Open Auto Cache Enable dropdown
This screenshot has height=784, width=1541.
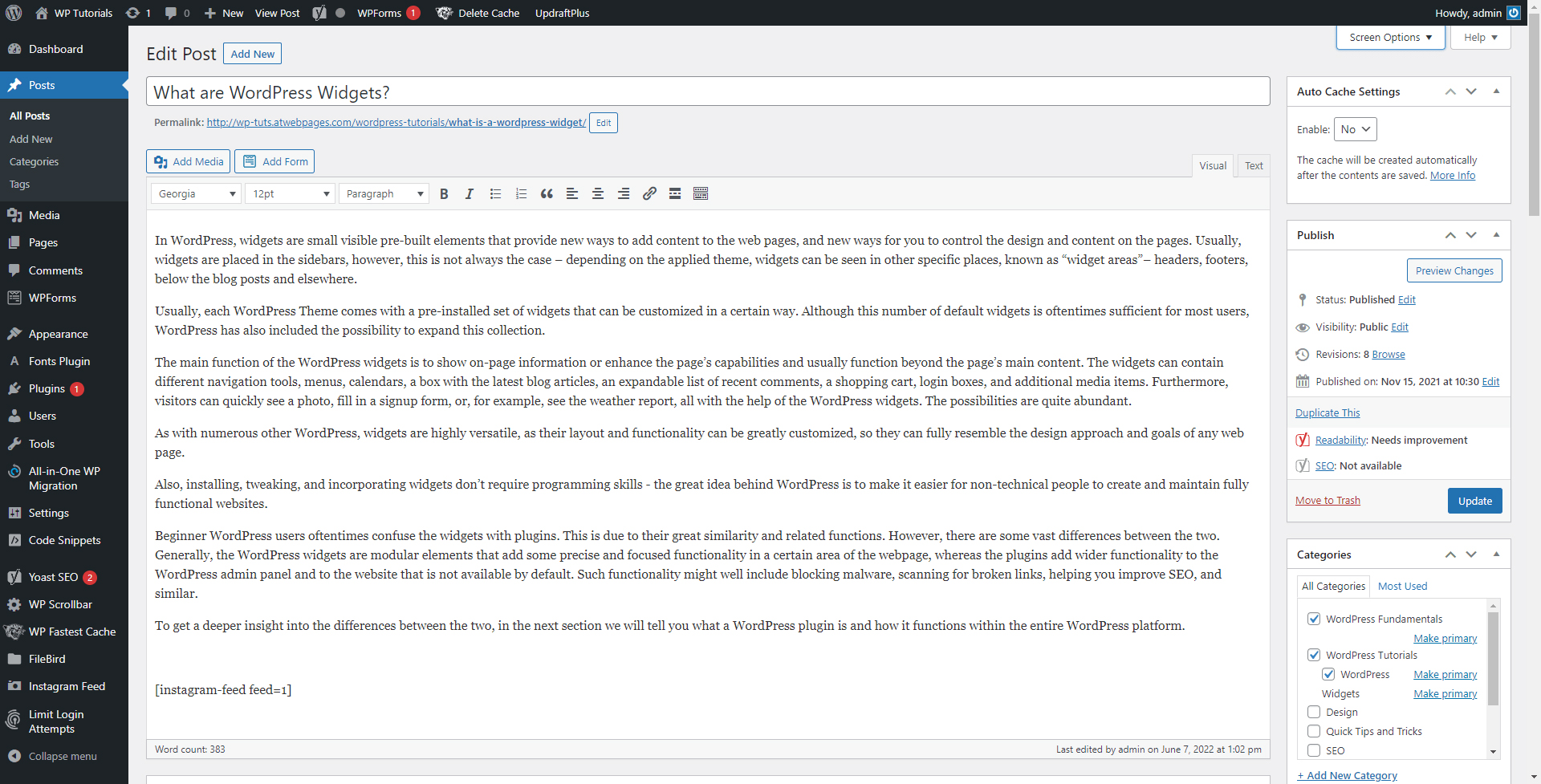coord(1355,129)
